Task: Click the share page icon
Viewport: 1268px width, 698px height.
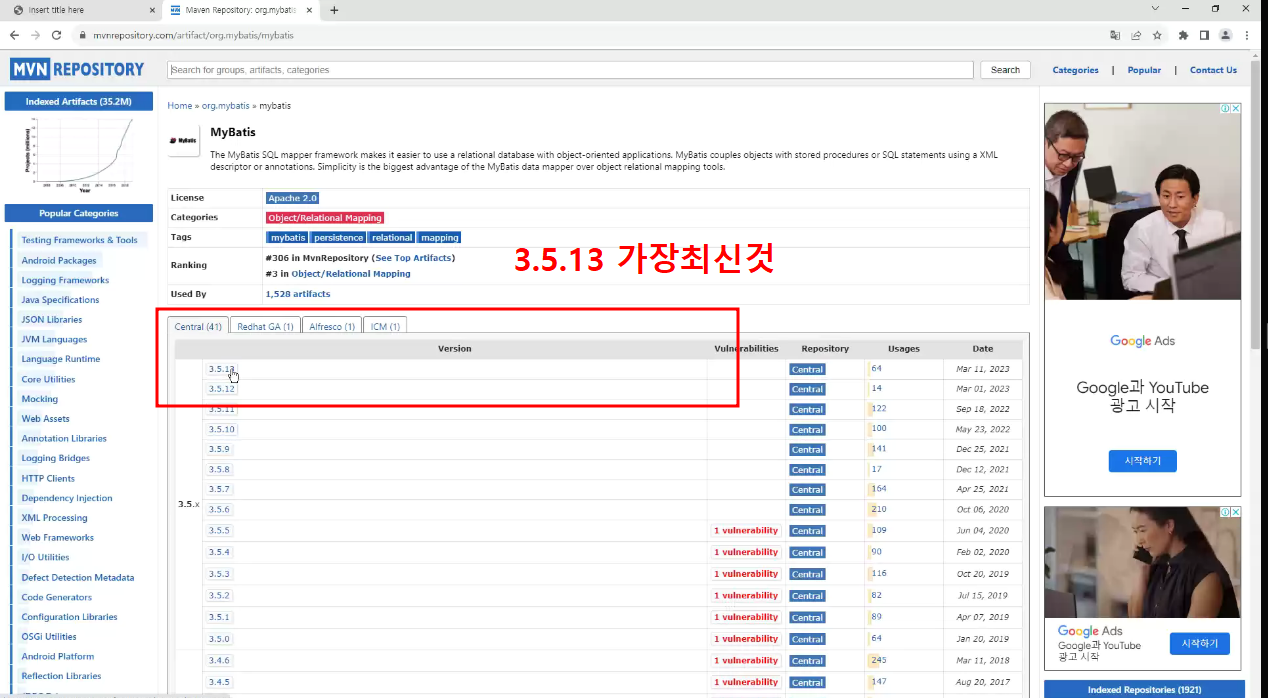Action: point(1136,35)
